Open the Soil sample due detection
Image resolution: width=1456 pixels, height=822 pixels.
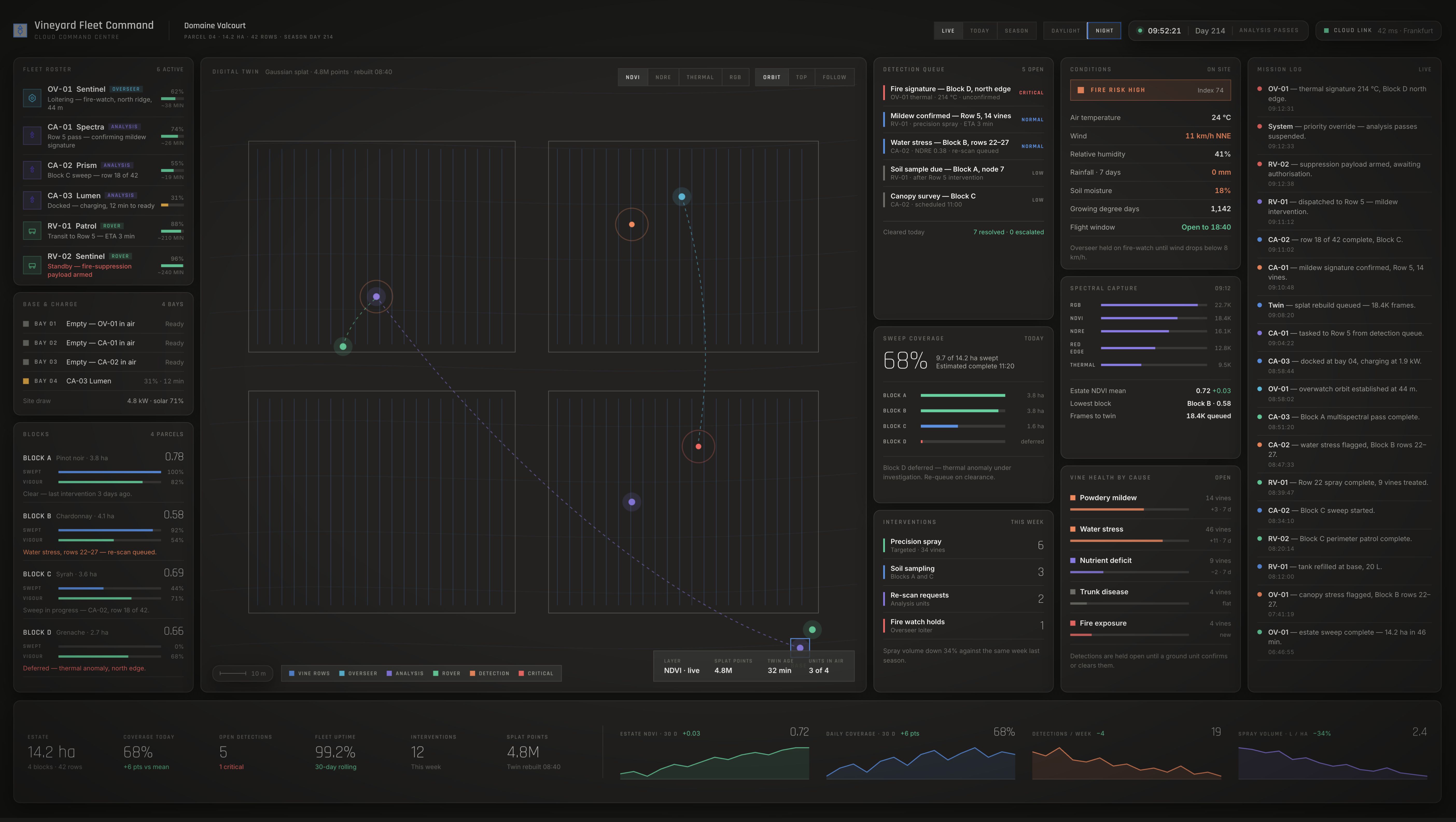pyautogui.click(x=963, y=173)
